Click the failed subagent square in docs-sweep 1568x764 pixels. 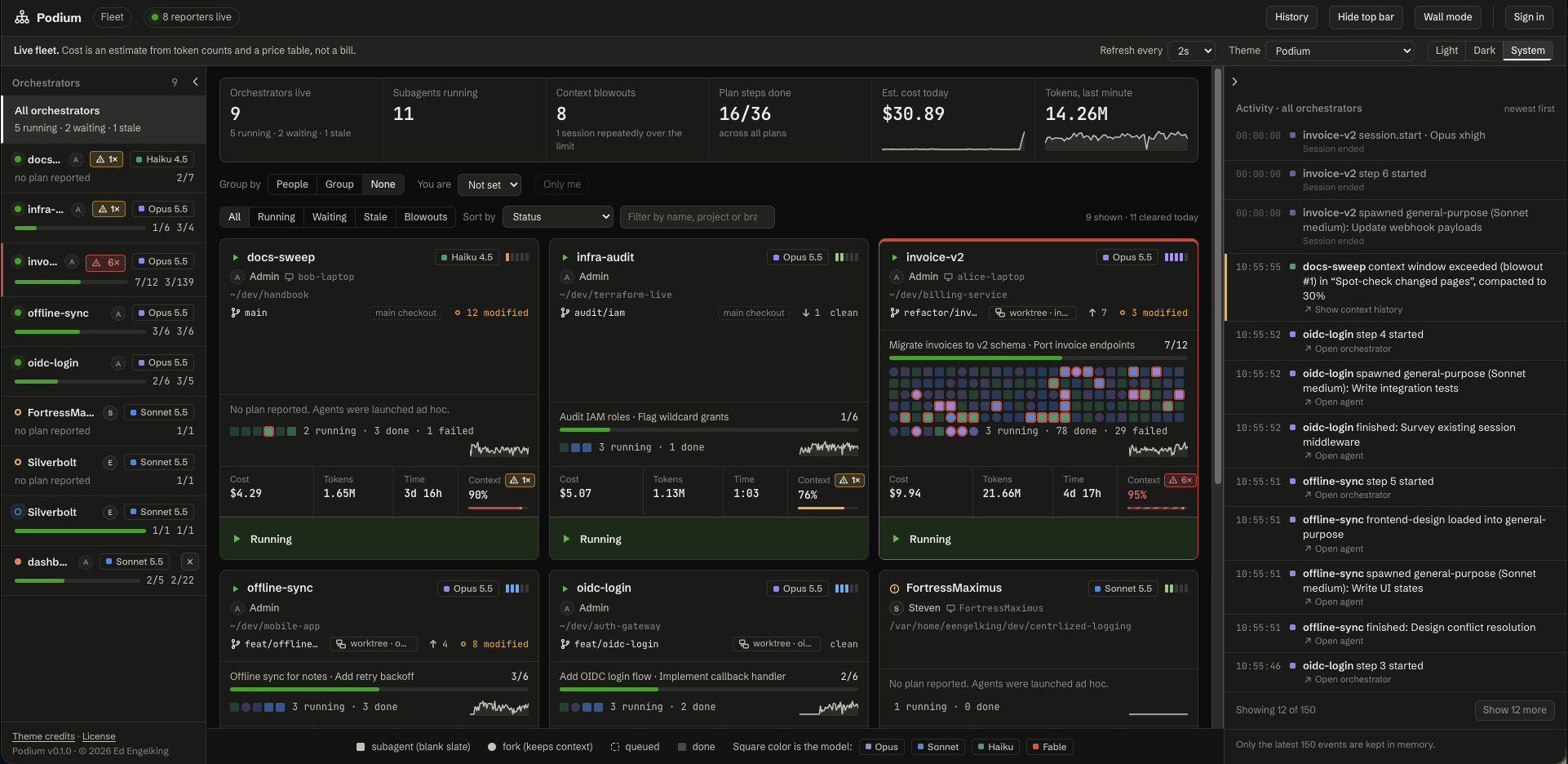click(x=268, y=431)
